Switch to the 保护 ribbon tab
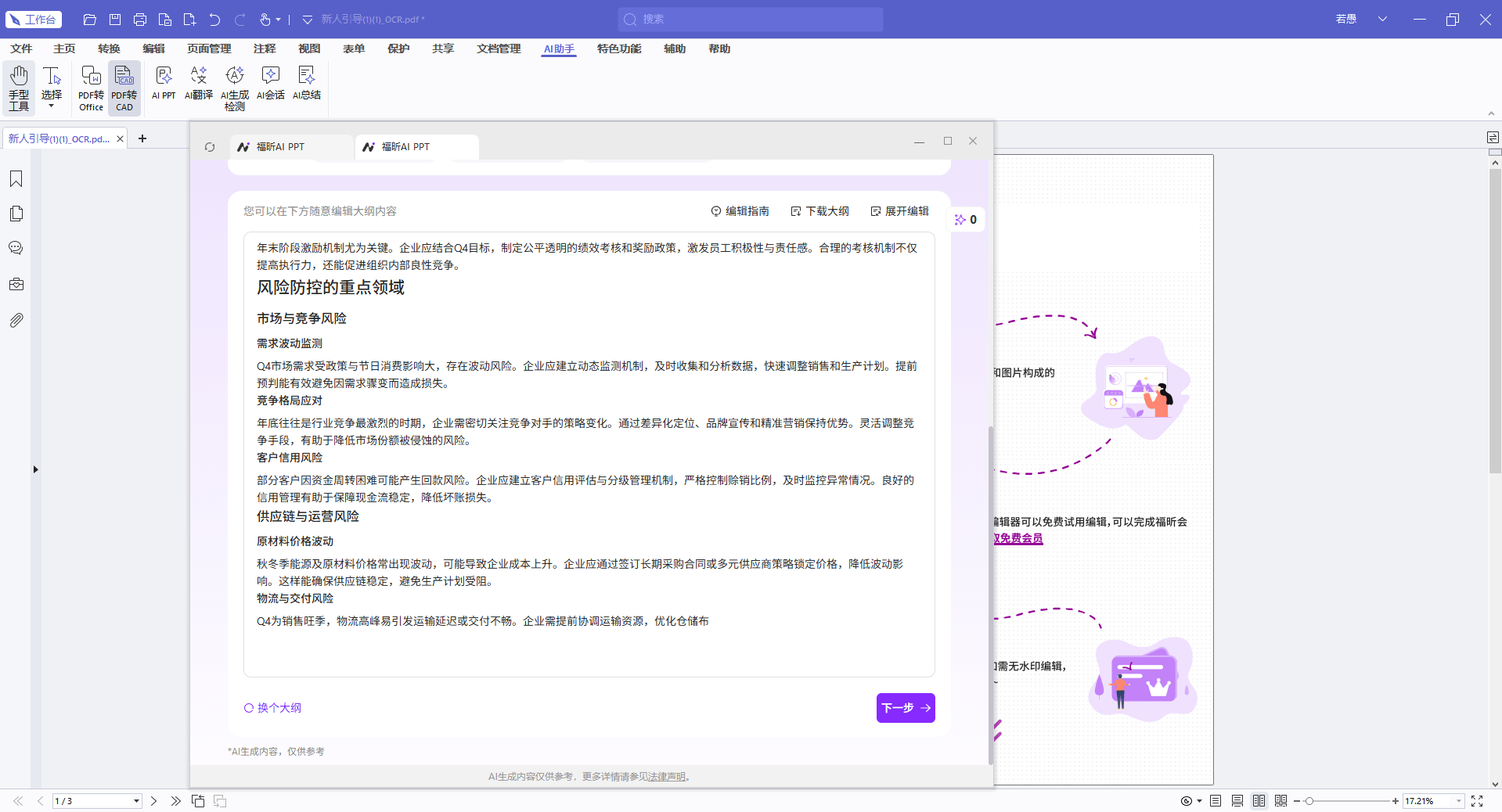This screenshot has width=1502, height=812. (x=398, y=49)
